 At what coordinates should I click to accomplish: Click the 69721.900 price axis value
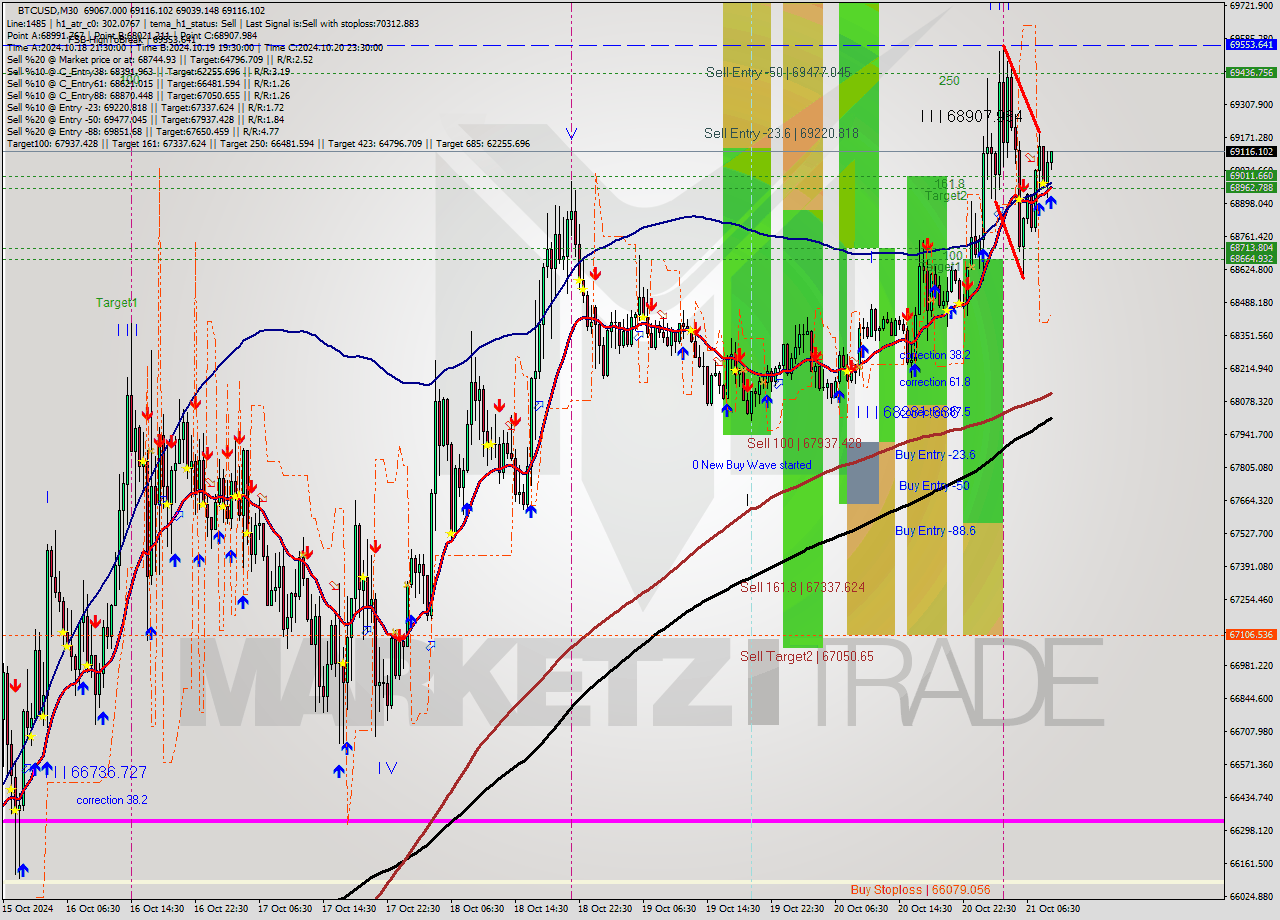click(1251, 6)
